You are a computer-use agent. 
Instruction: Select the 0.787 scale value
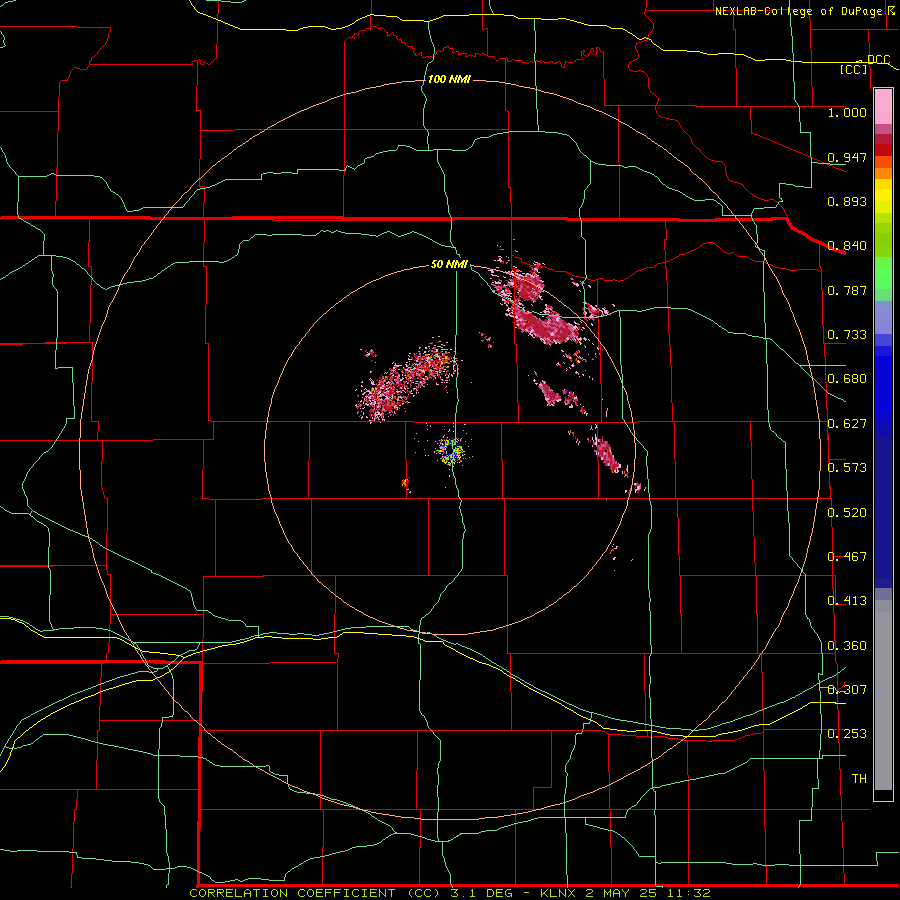(847, 290)
